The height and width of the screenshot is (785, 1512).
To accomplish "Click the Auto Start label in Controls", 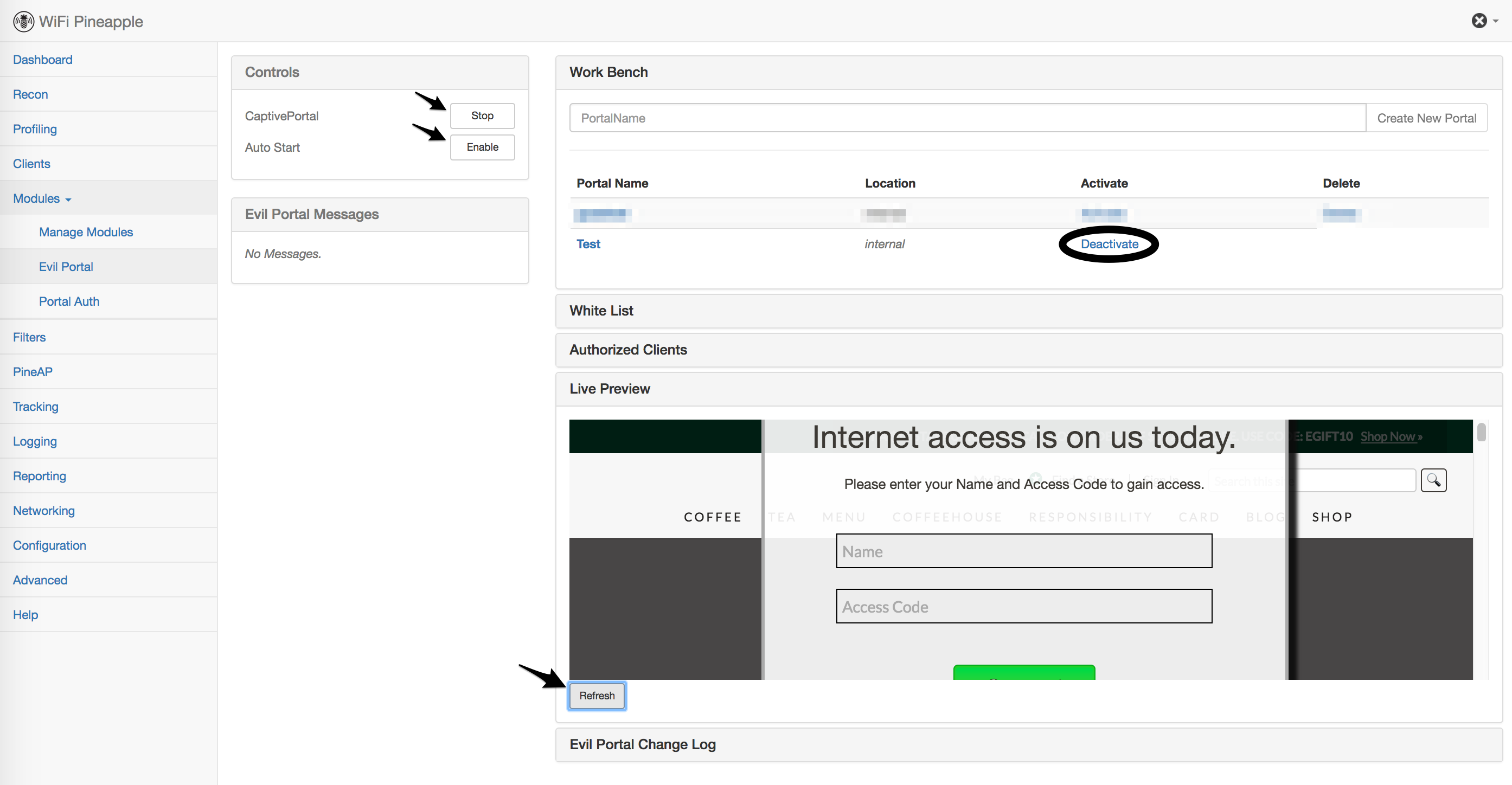I will 272,147.
